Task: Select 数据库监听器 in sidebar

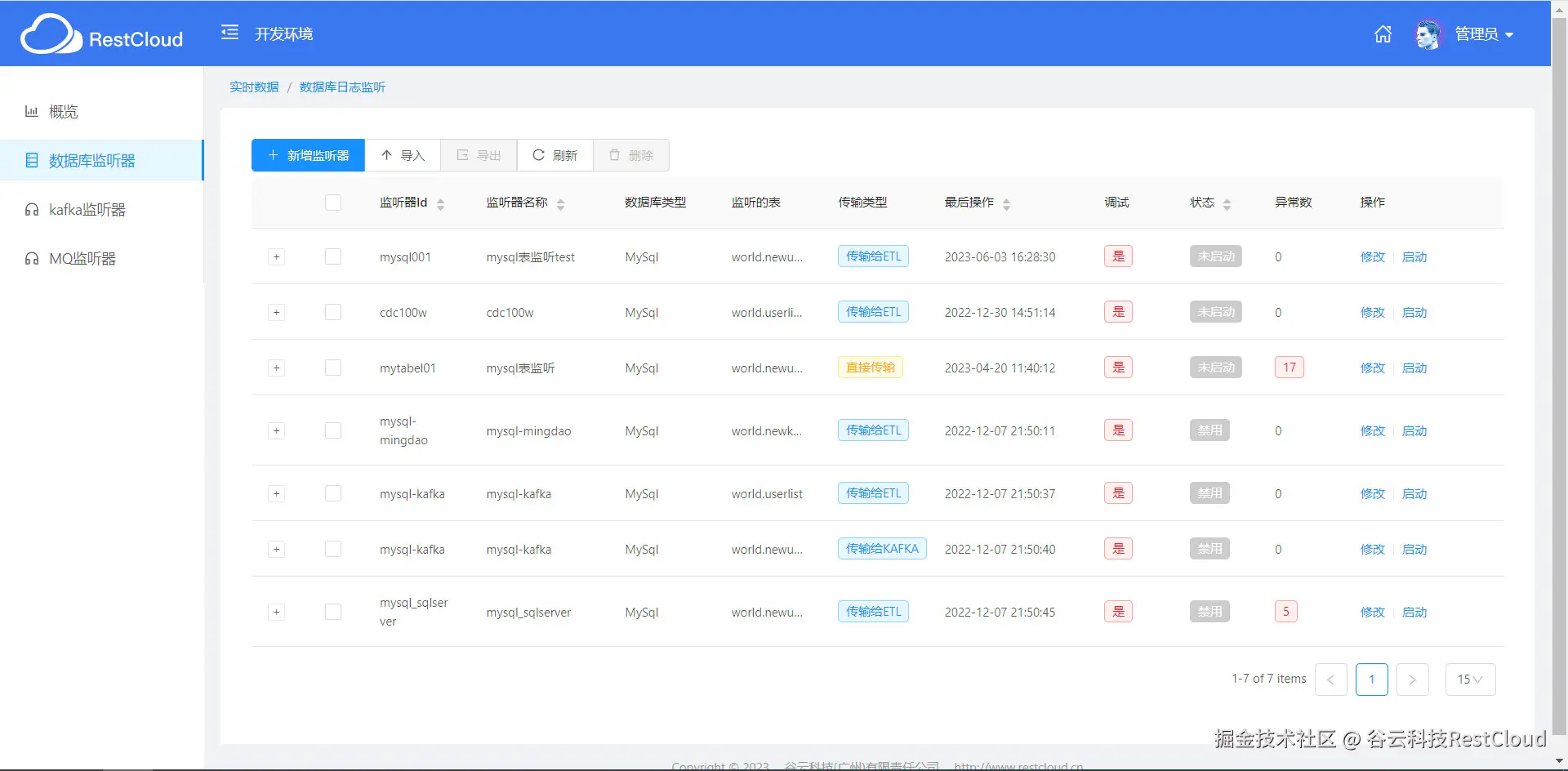Action: coord(101,160)
